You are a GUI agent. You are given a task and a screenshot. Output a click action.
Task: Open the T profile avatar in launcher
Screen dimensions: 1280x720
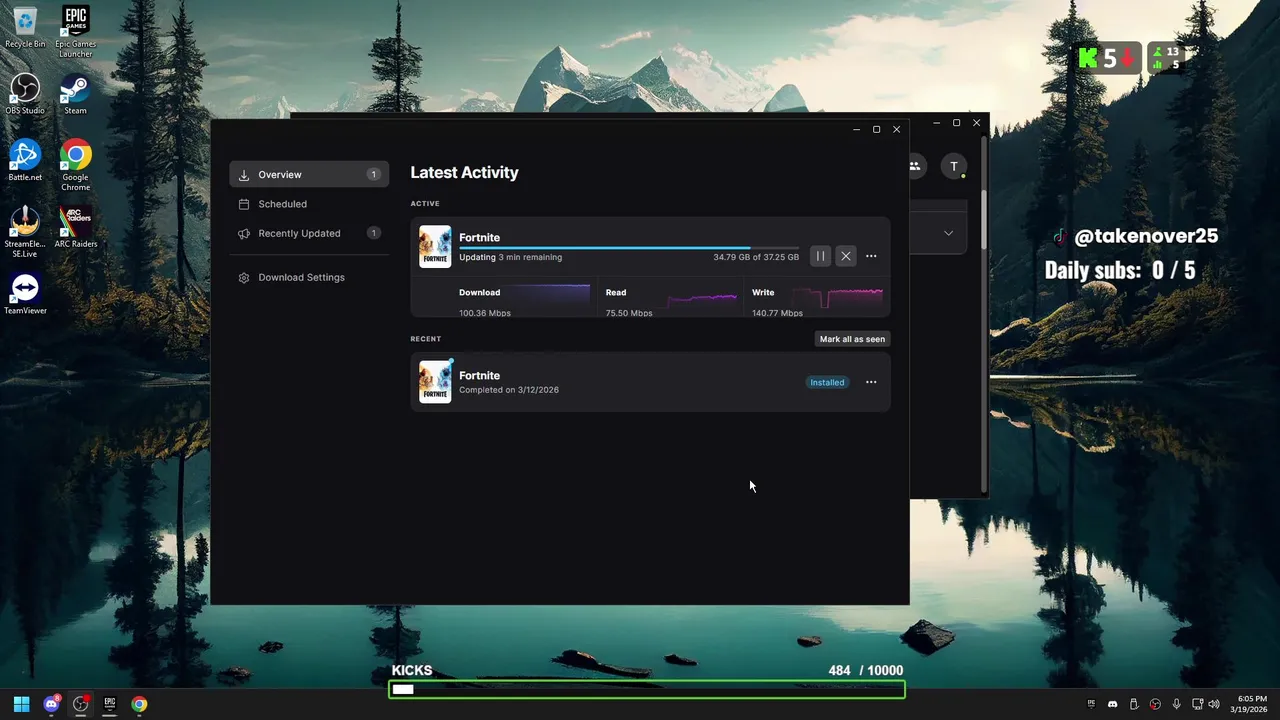click(954, 167)
